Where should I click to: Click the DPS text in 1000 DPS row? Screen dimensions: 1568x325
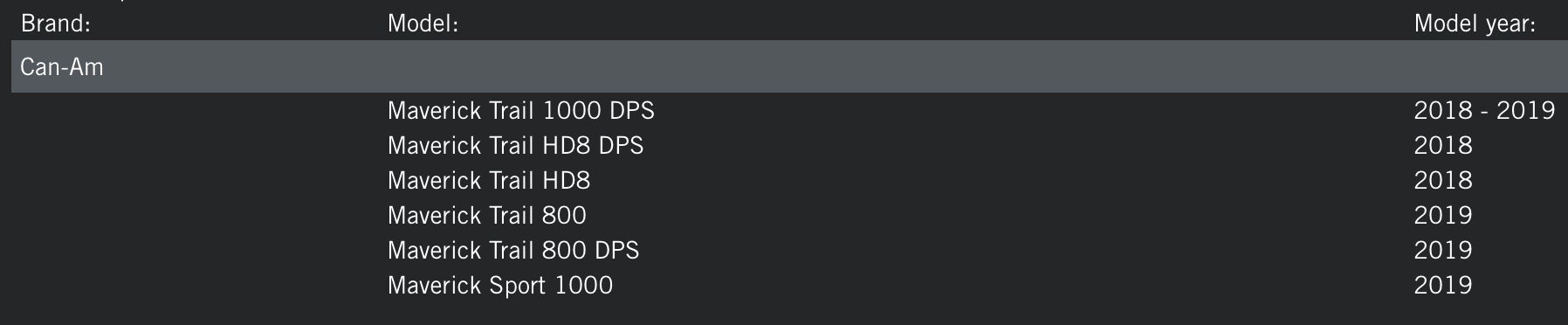[x=632, y=110]
